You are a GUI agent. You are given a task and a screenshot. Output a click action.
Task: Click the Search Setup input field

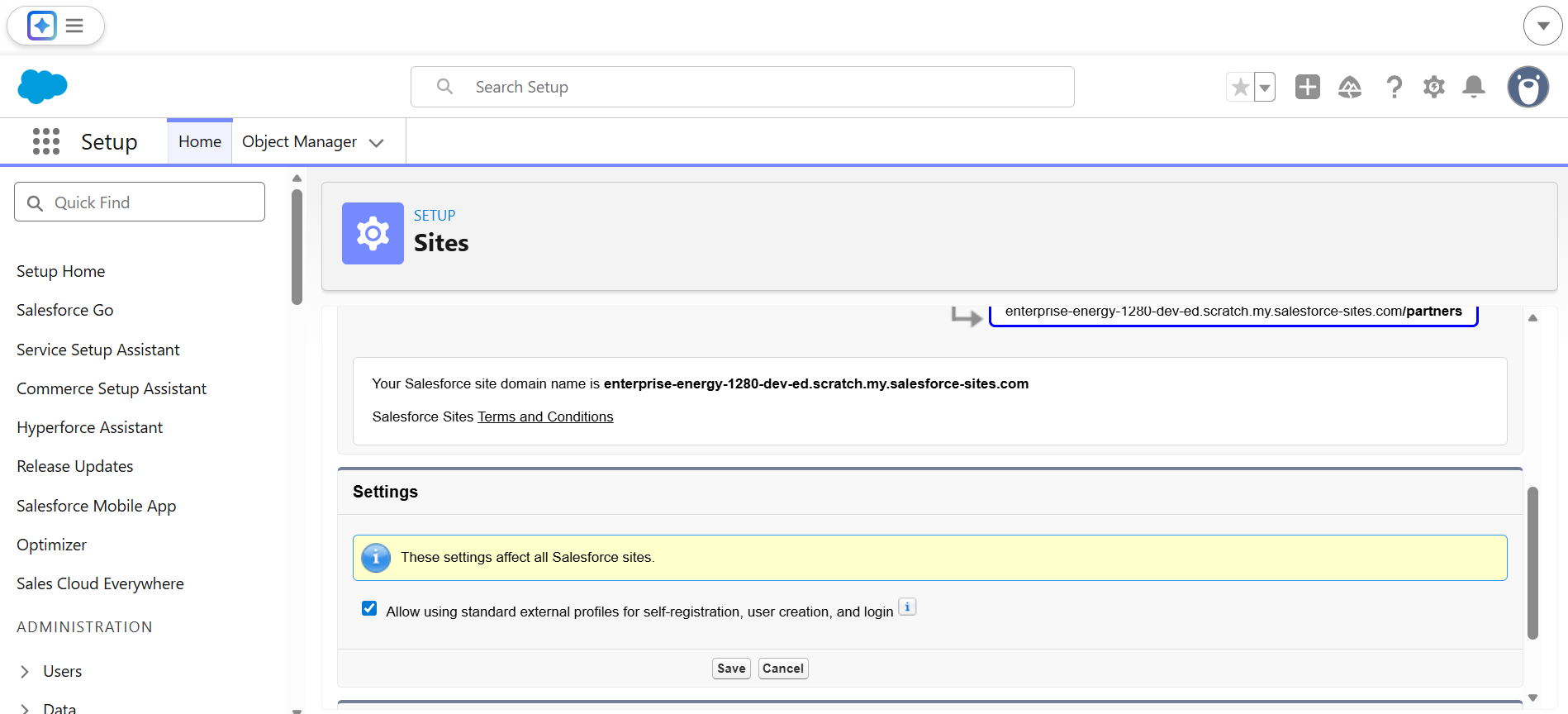coord(742,87)
